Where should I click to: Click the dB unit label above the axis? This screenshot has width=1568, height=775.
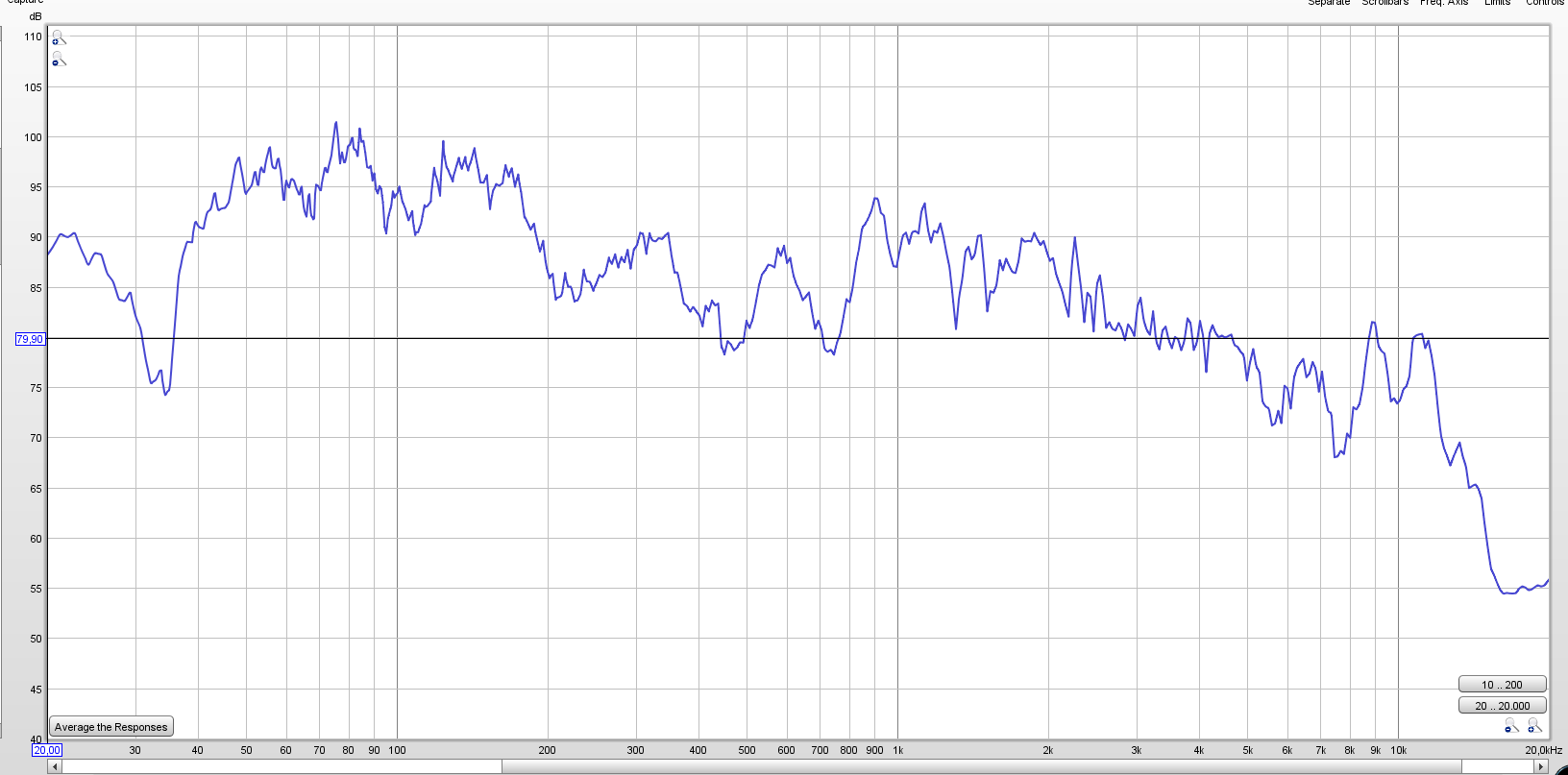point(36,16)
